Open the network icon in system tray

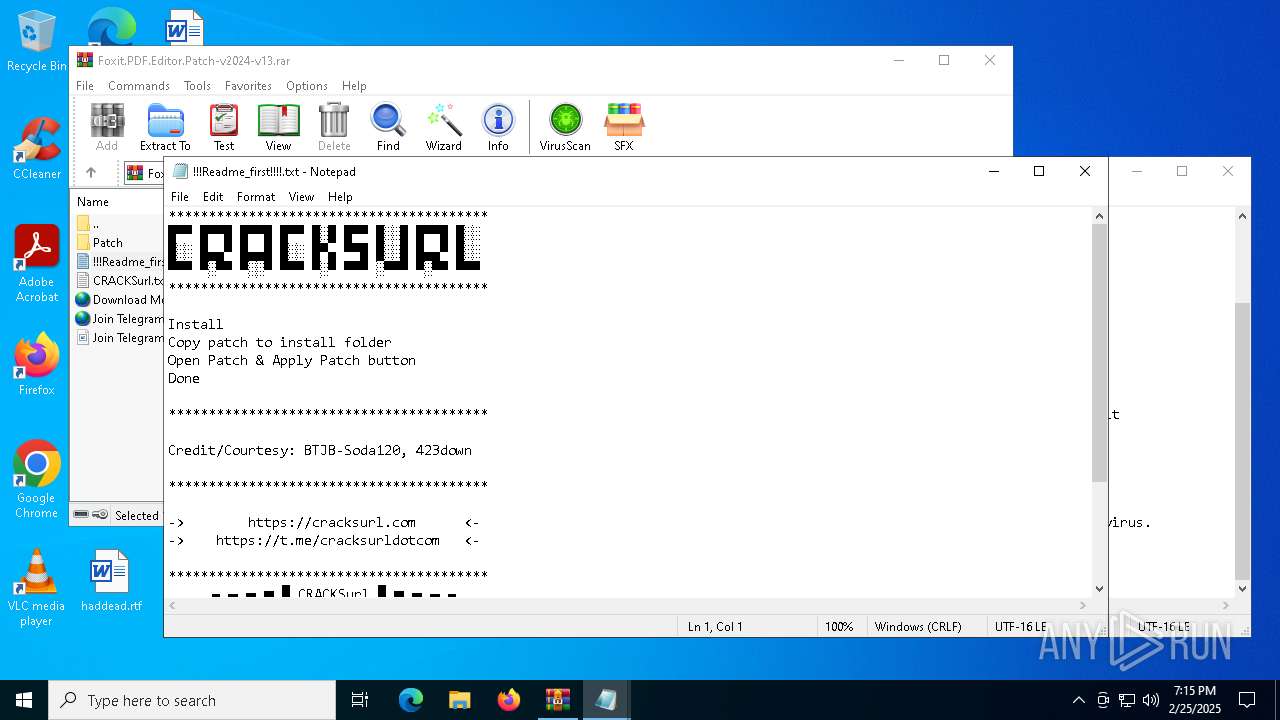click(1127, 700)
